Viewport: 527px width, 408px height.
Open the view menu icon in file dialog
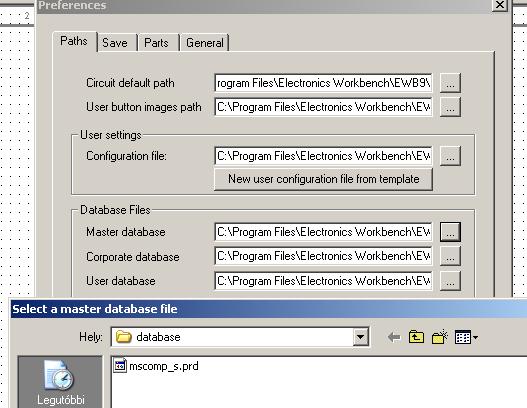(466, 337)
